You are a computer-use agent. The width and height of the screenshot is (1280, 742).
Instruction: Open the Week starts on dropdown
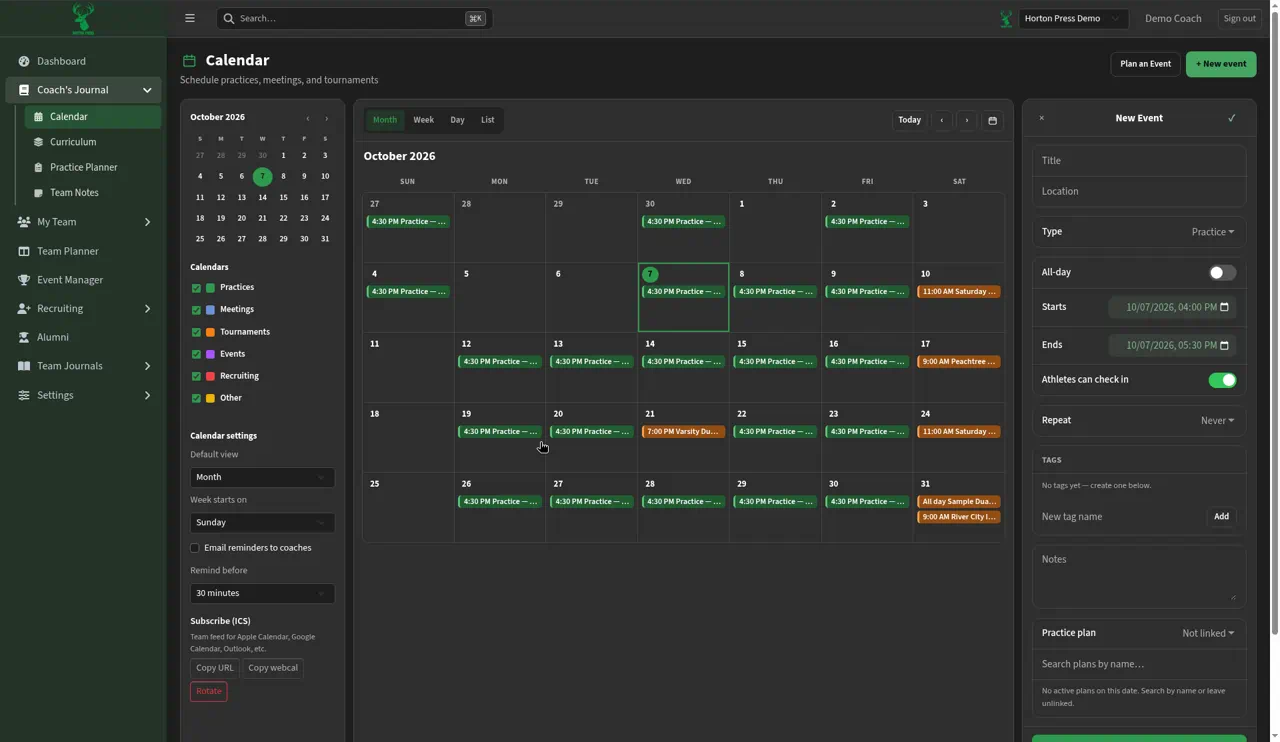262,522
